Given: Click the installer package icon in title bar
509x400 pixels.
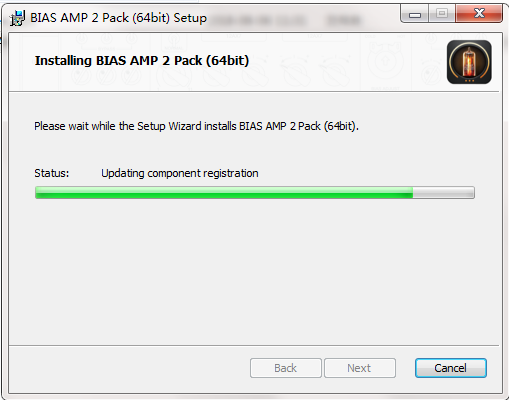Looking at the screenshot, I should pos(17,18).
